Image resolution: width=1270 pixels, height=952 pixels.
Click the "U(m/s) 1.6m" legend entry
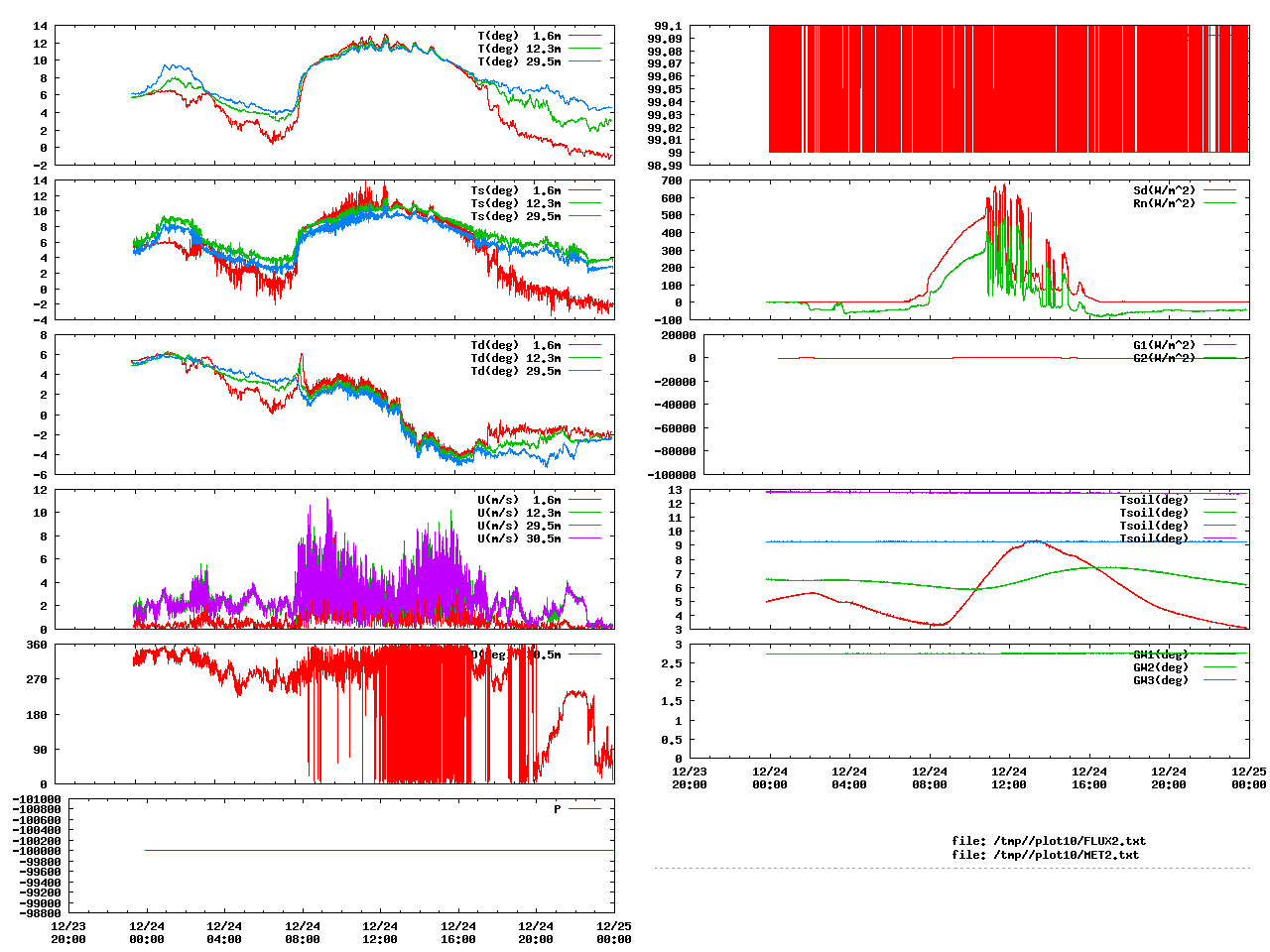[519, 500]
